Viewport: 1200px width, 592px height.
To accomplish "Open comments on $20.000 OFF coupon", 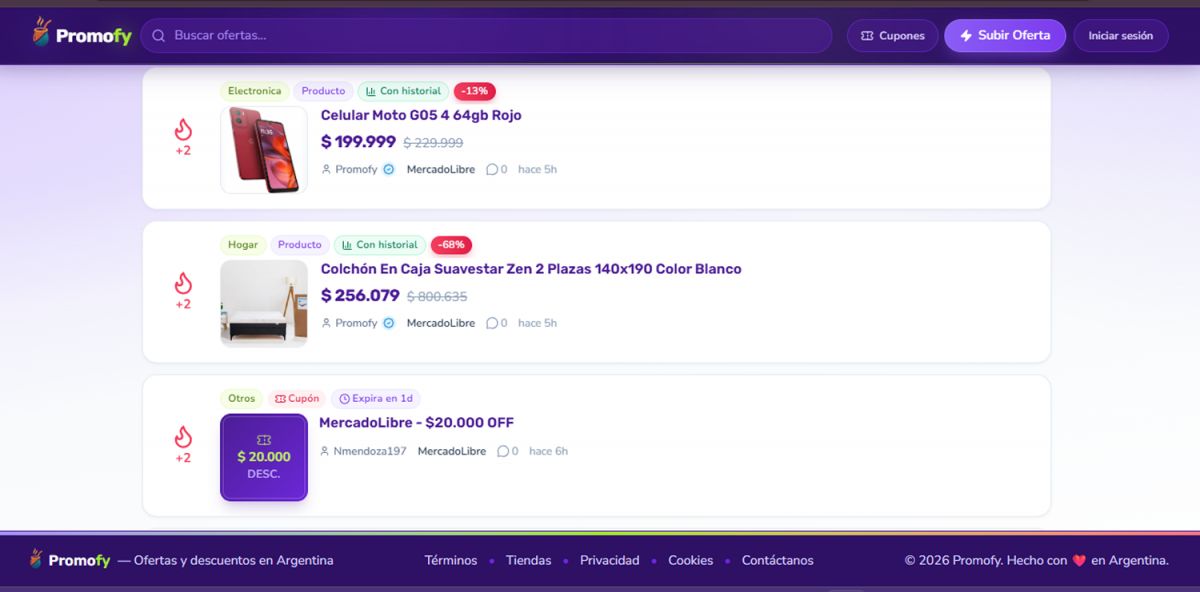I will [508, 452].
